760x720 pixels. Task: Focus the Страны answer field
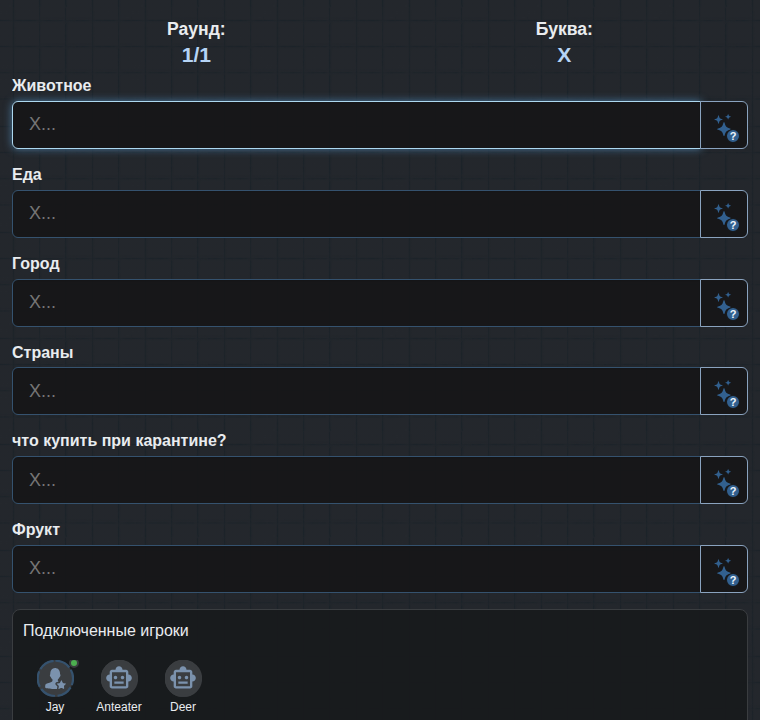point(356,391)
